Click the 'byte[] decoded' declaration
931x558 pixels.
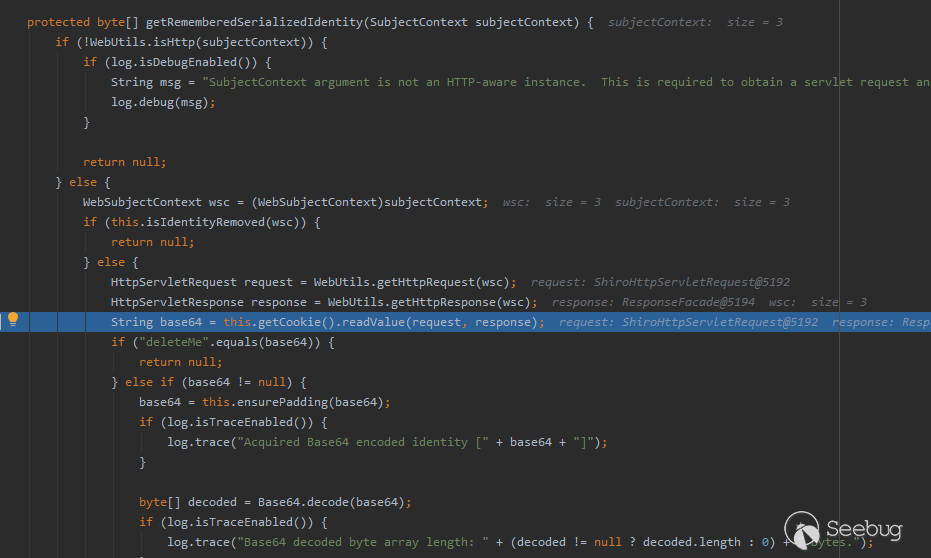point(188,502)
